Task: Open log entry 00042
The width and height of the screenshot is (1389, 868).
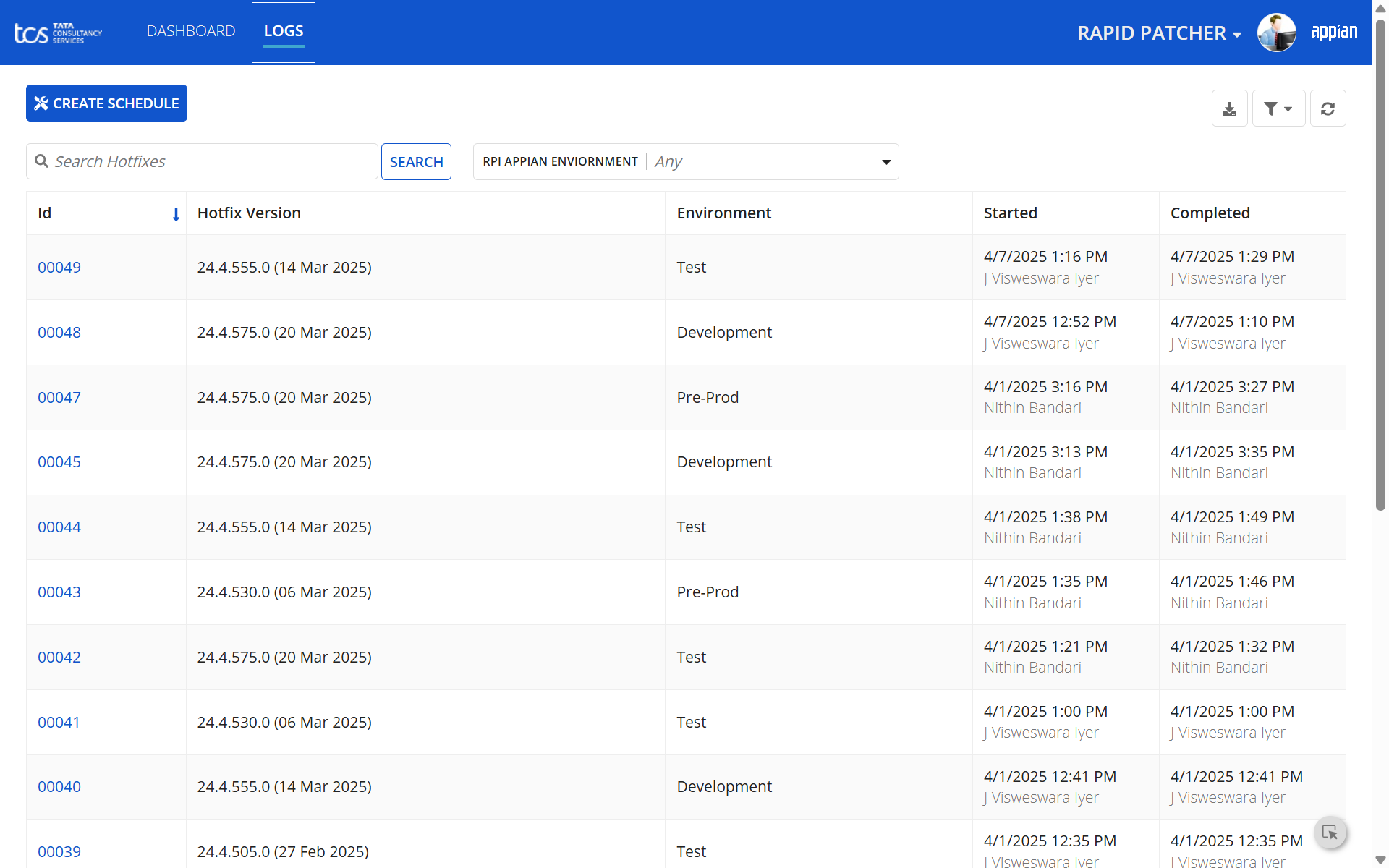Action: [x=59, y=657]
